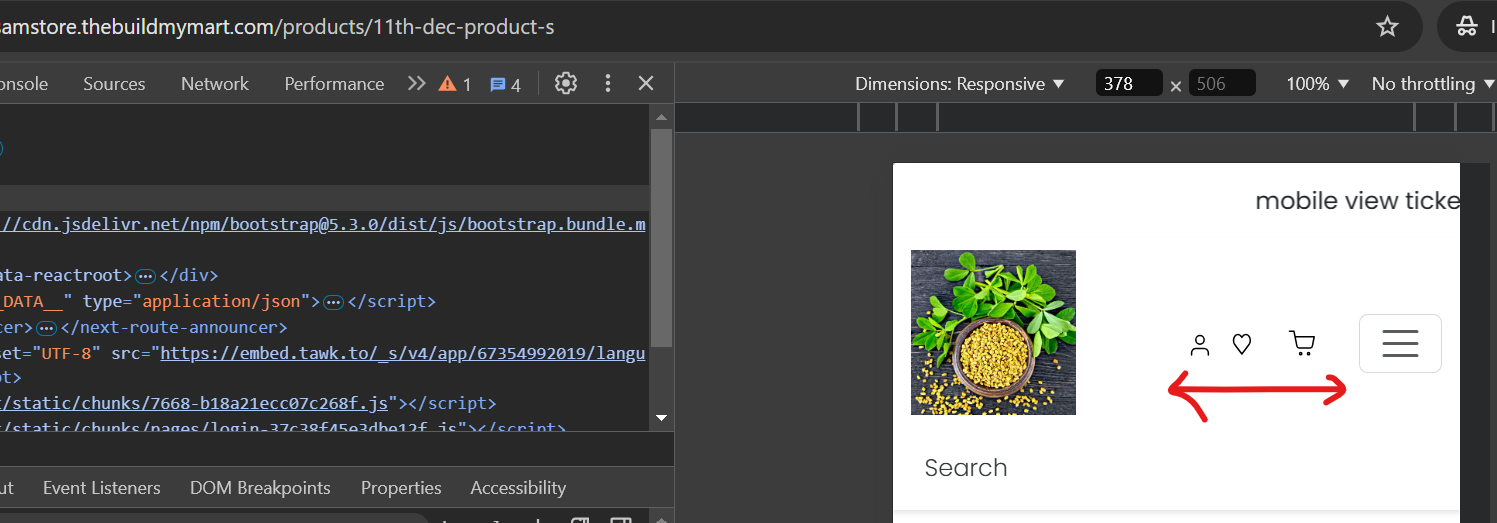Click the 'mobile view ticke' announcement text

tap(1357, 201)
